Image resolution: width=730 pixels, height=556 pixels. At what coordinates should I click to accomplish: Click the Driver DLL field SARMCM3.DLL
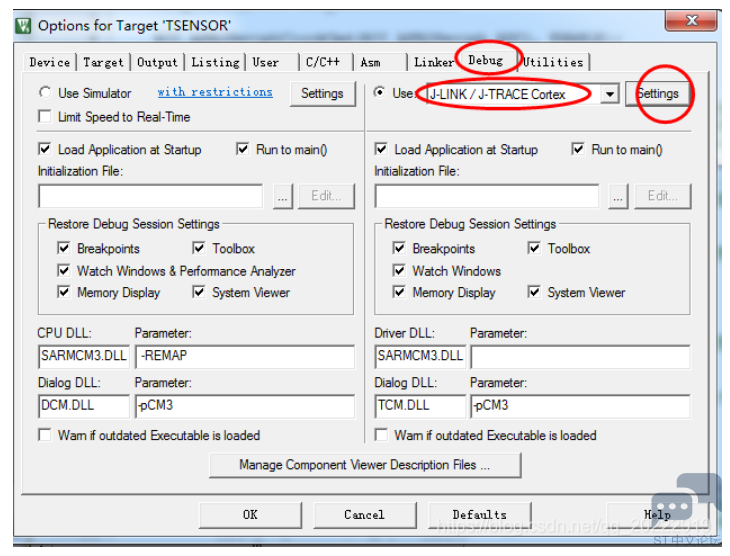pos(420,356)
